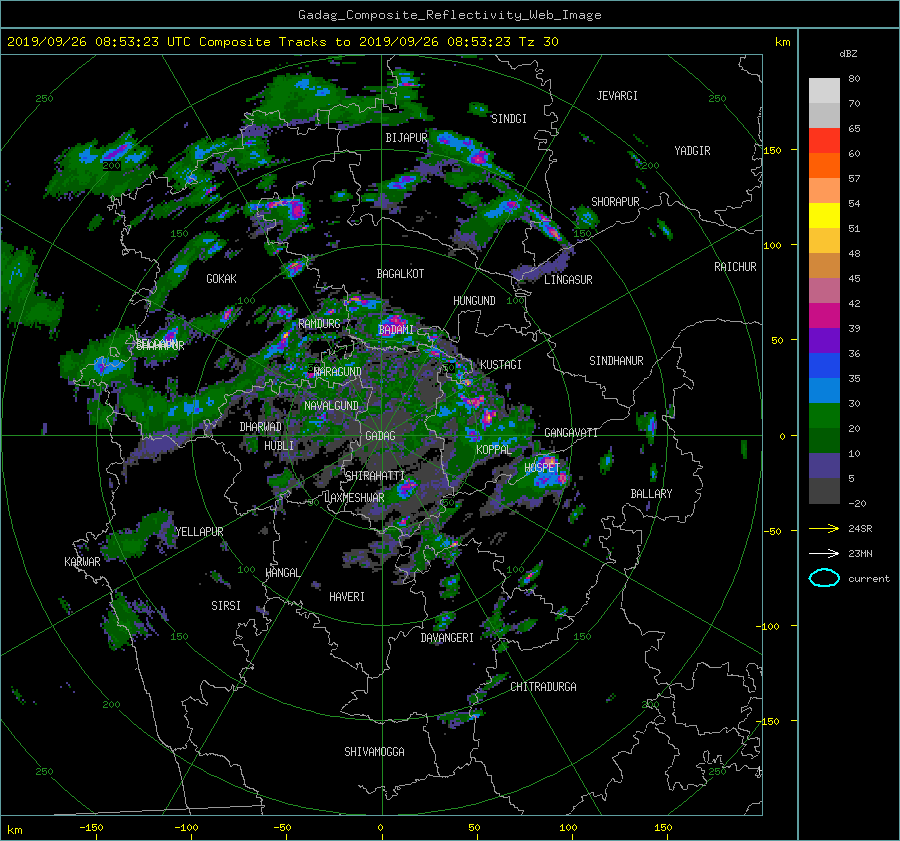900x841 pixels.
Task: Click the YADGIR town label
Action: (692, 151)
